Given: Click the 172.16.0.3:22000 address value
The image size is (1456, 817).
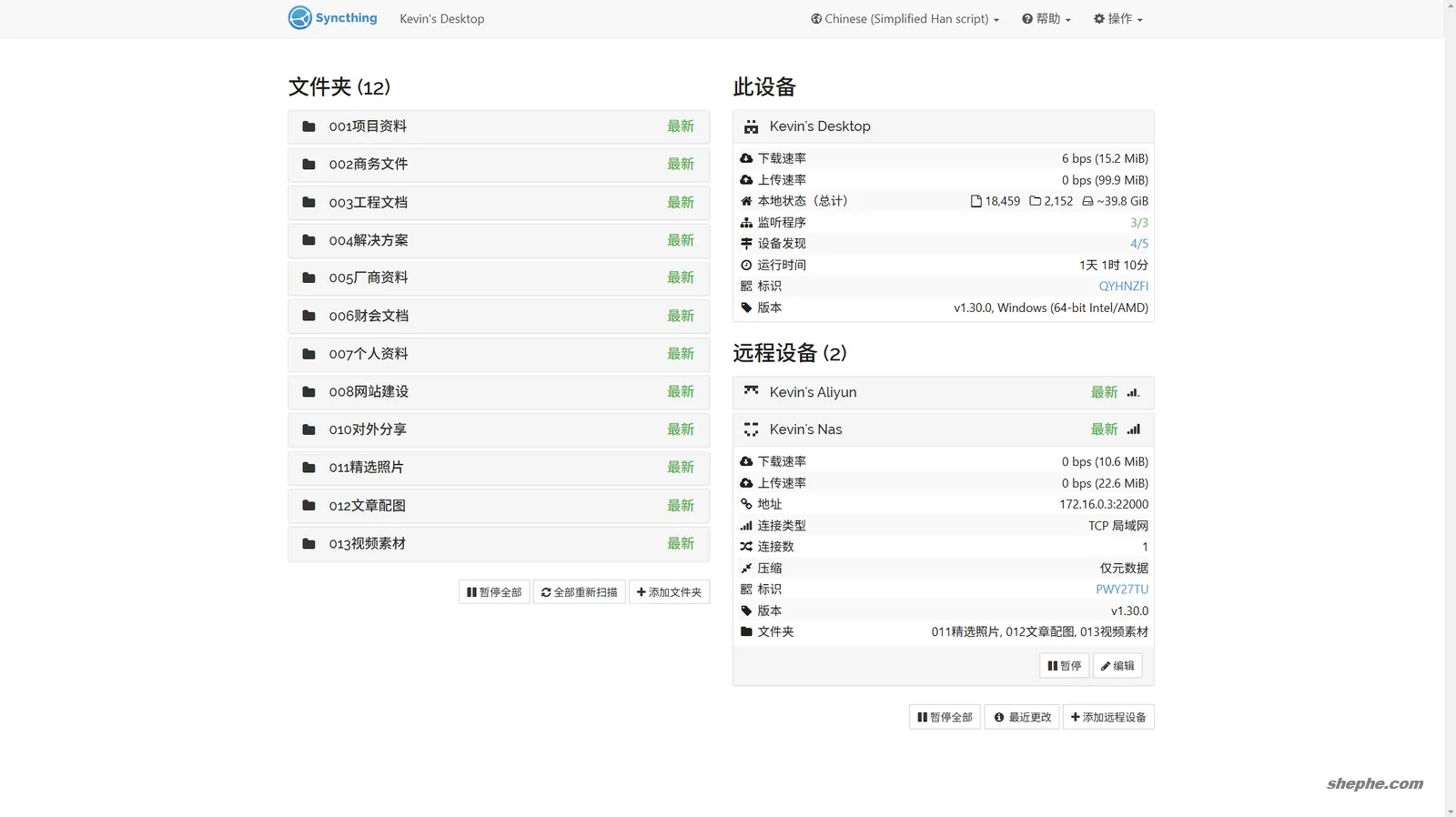Looking at the screenshot, I should (1104, 504).
